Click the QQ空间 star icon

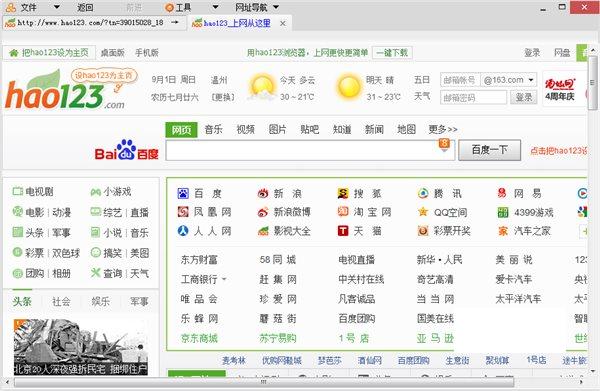click(x=423, y=212)
